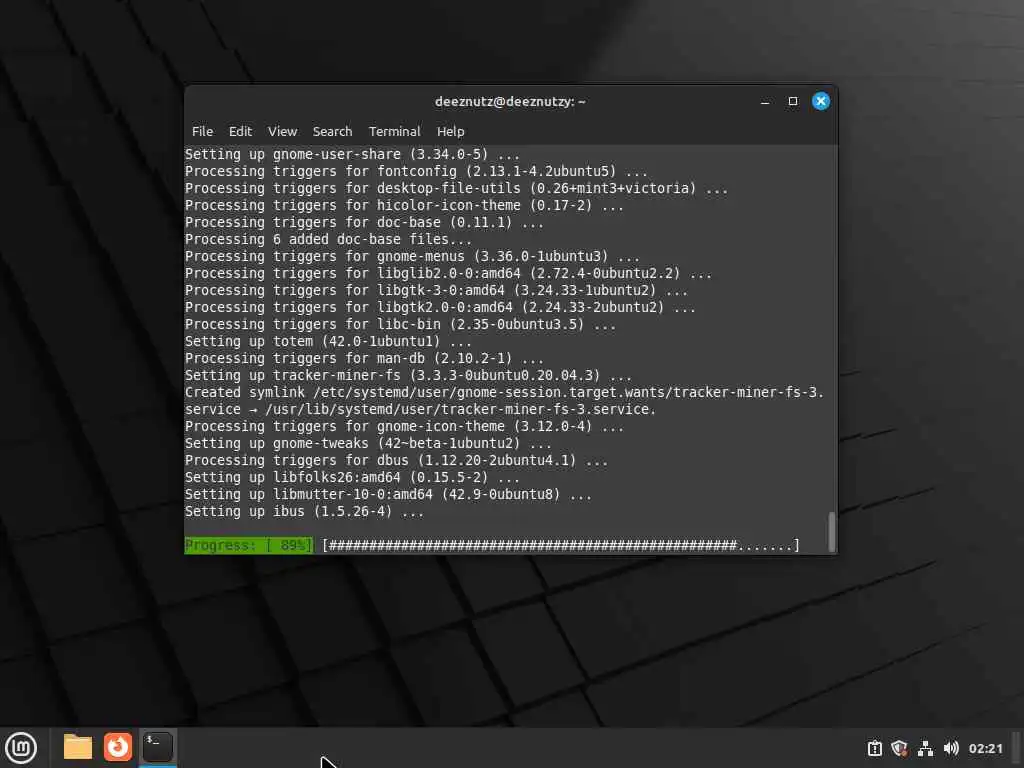Click the line 'Setting up gnome-tweaks'

368,443
